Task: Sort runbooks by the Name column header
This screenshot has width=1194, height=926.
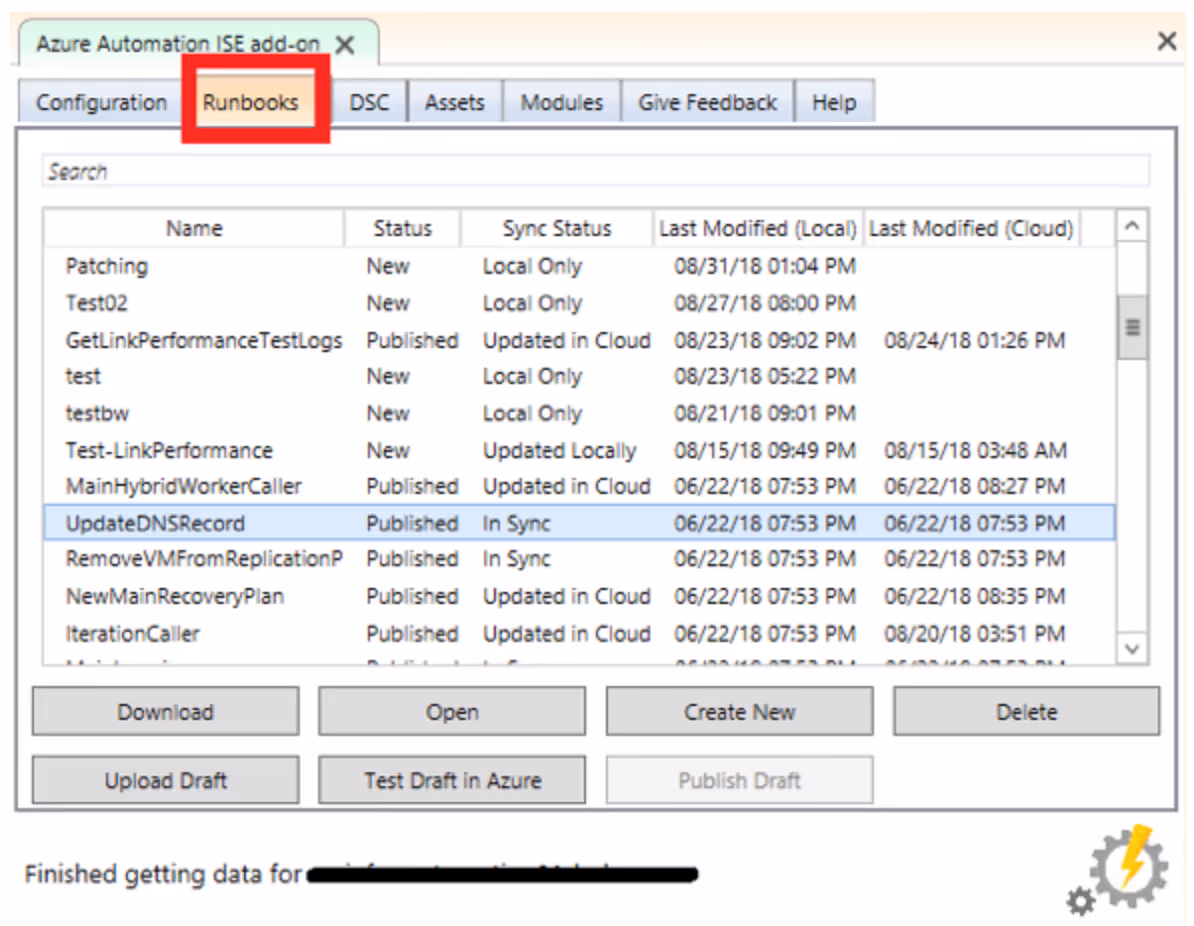Action: coord(194,228)
